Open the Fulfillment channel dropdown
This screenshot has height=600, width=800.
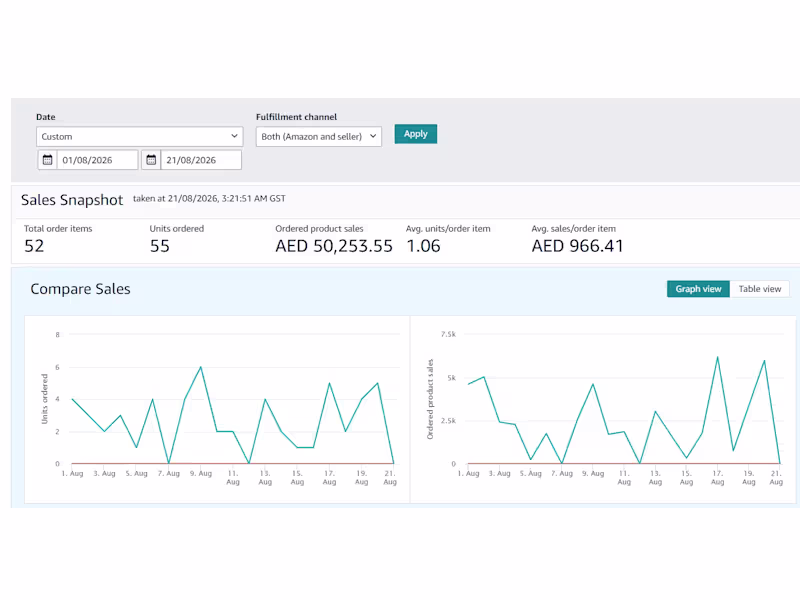point(318,137)
